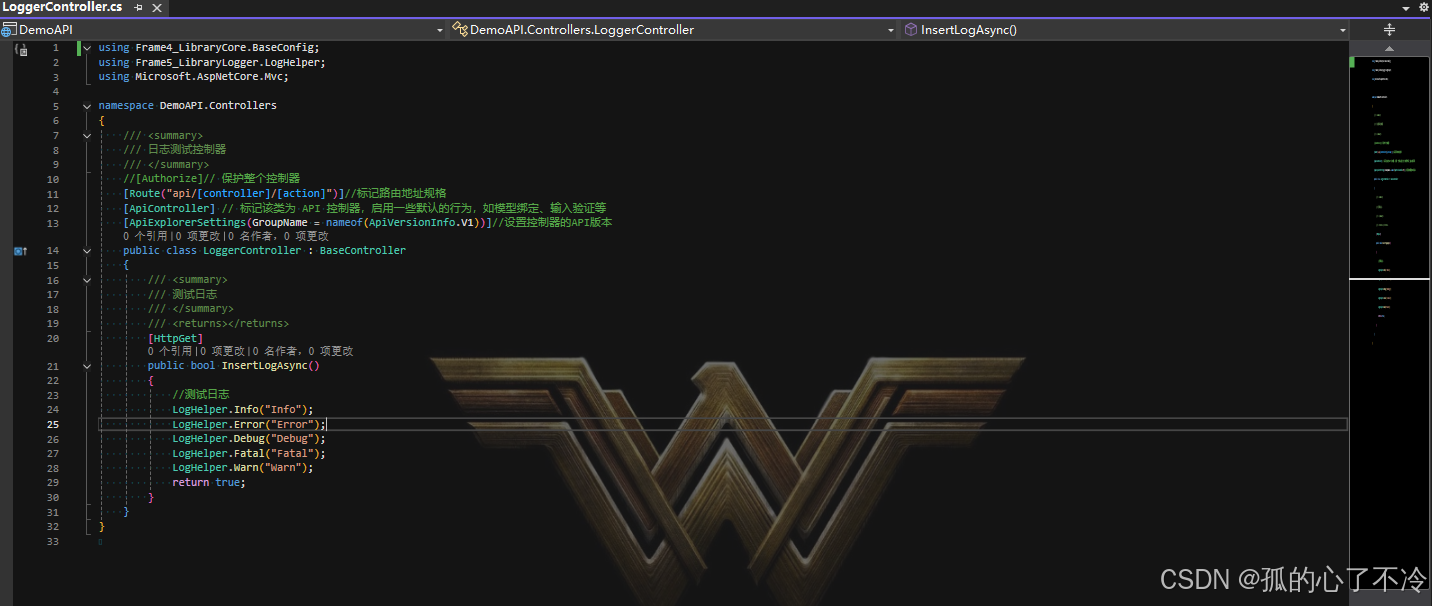The width and height of the screenshot is (1432, 606).
Task: Click the InsertLogAsync method name in code
Action: pyautogui.click(x=264, y=366)
